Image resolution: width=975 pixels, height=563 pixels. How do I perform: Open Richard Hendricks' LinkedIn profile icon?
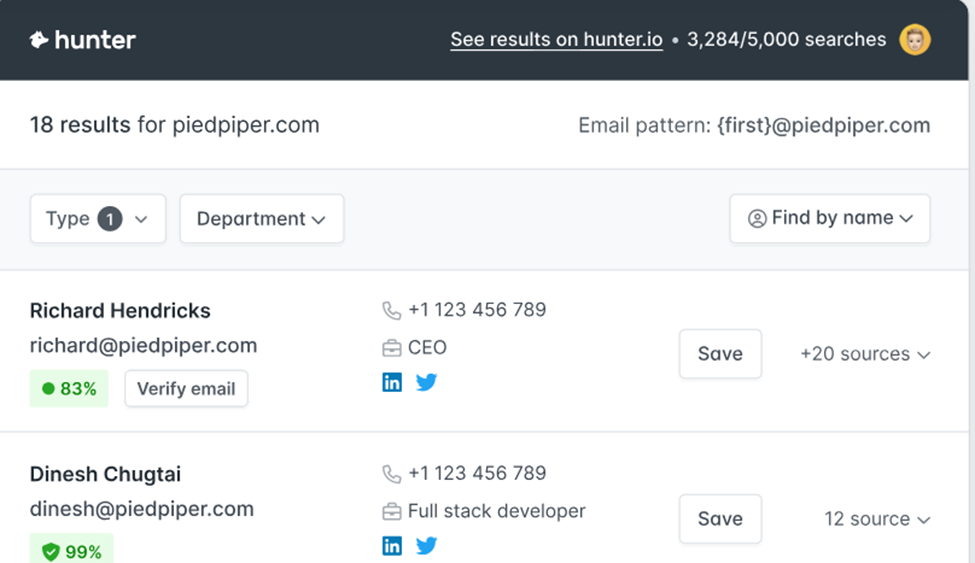tap(392, 382)
